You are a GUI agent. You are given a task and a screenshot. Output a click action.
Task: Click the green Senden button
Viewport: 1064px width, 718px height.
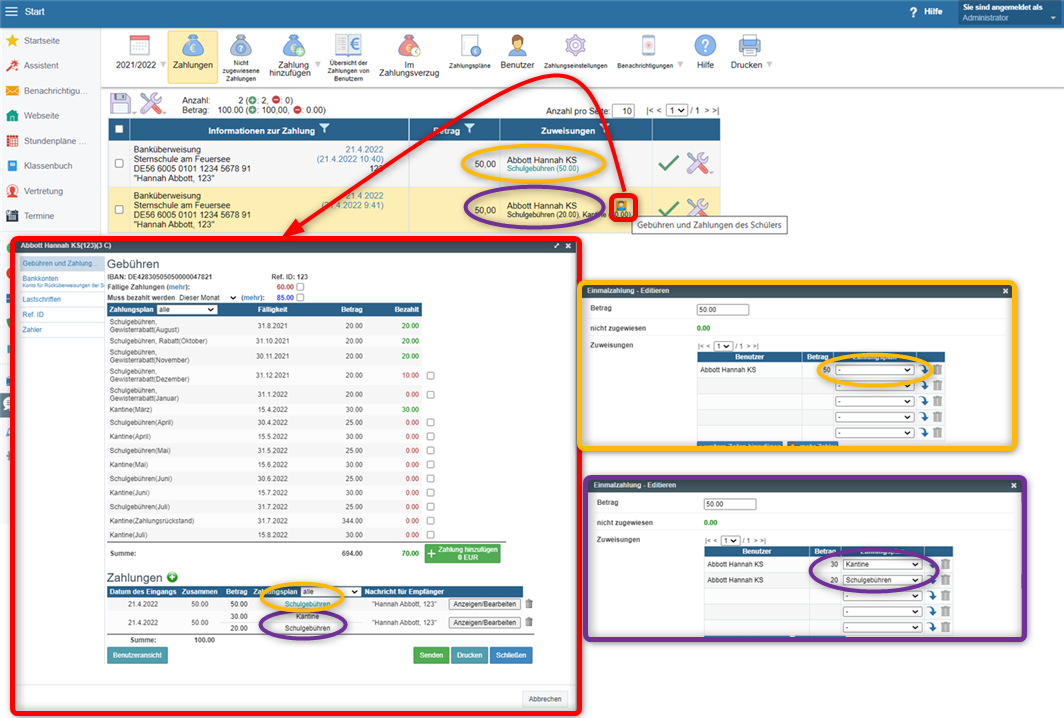click(431, 655)
